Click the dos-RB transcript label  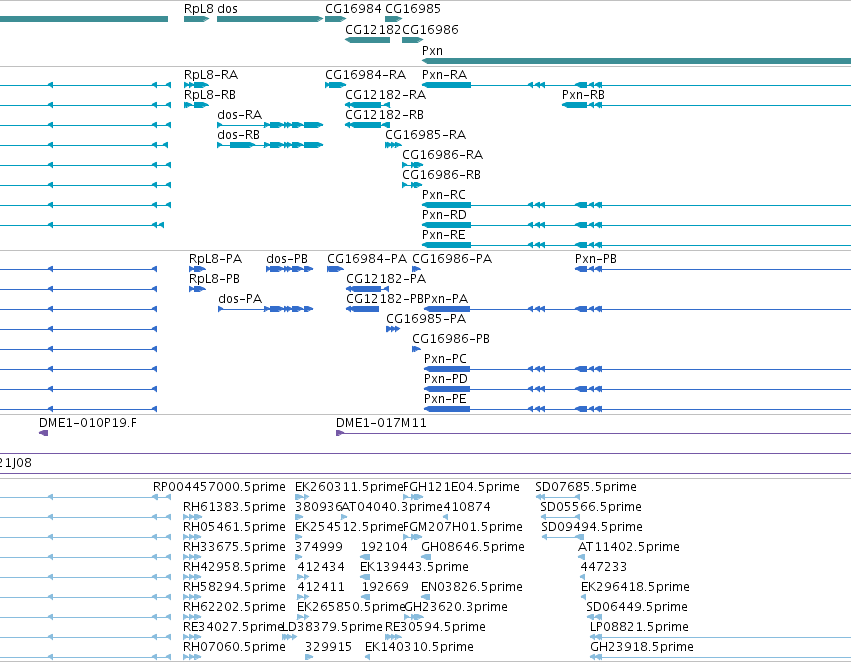coord(238,135)
